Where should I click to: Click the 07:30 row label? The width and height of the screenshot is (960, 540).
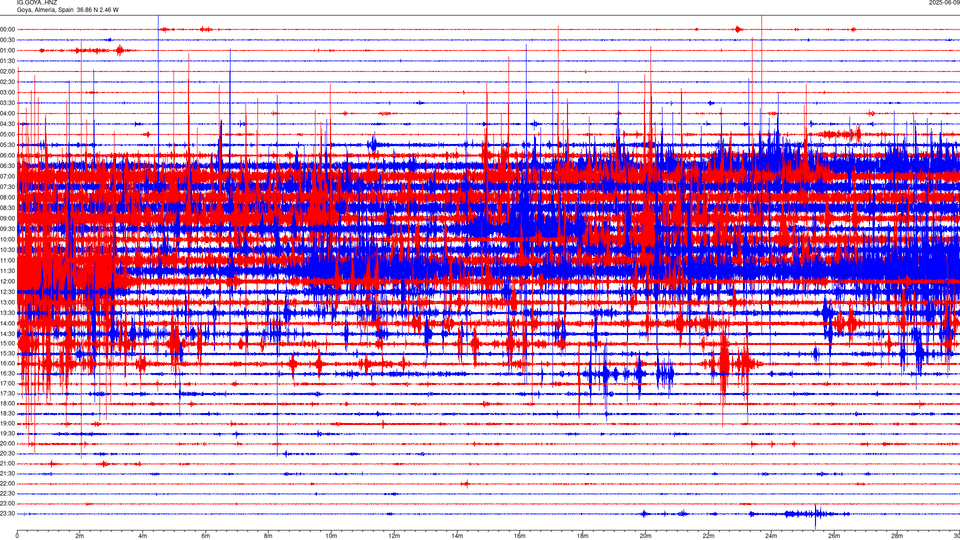pyautogui.click(x=7, y=187)
